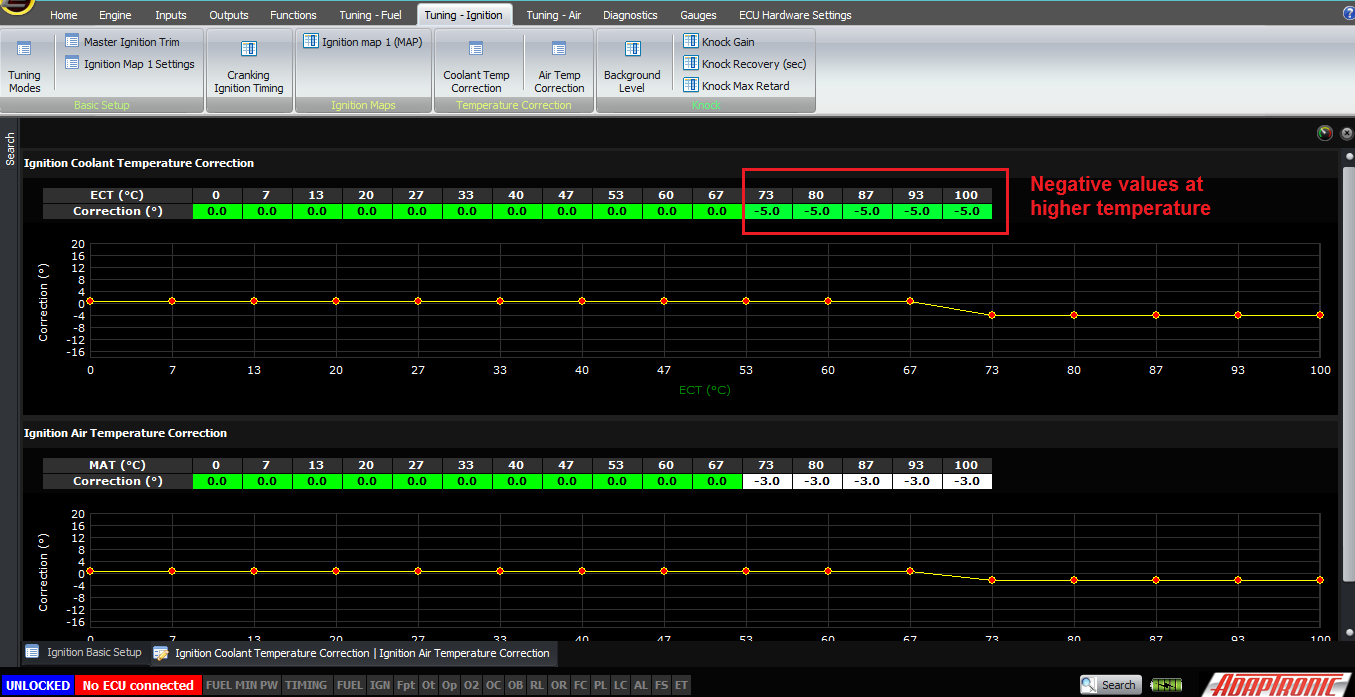Click the Adaptronic logo in bottom-right corner
The width and height of the screenshot is (1355, 697).
tap(1276, 685)
